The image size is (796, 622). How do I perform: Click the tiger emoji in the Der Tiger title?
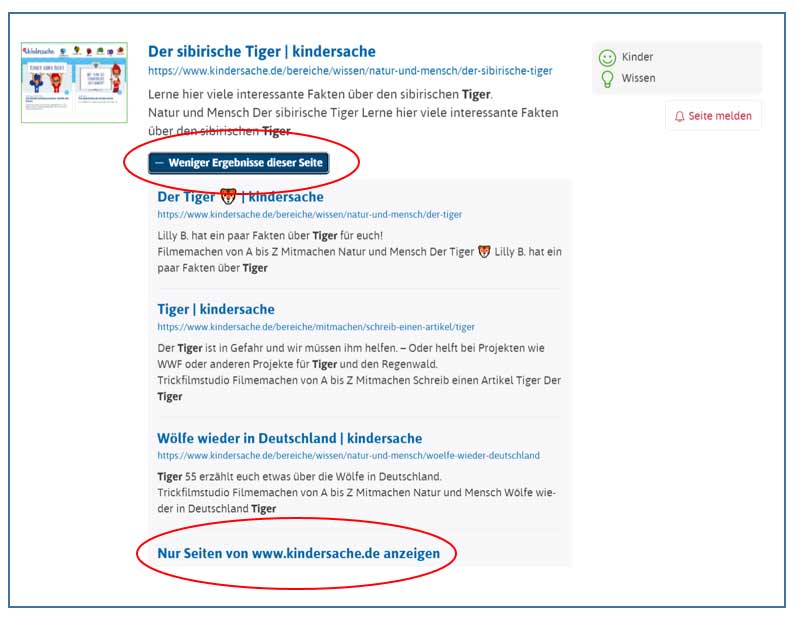click(227, 197)
